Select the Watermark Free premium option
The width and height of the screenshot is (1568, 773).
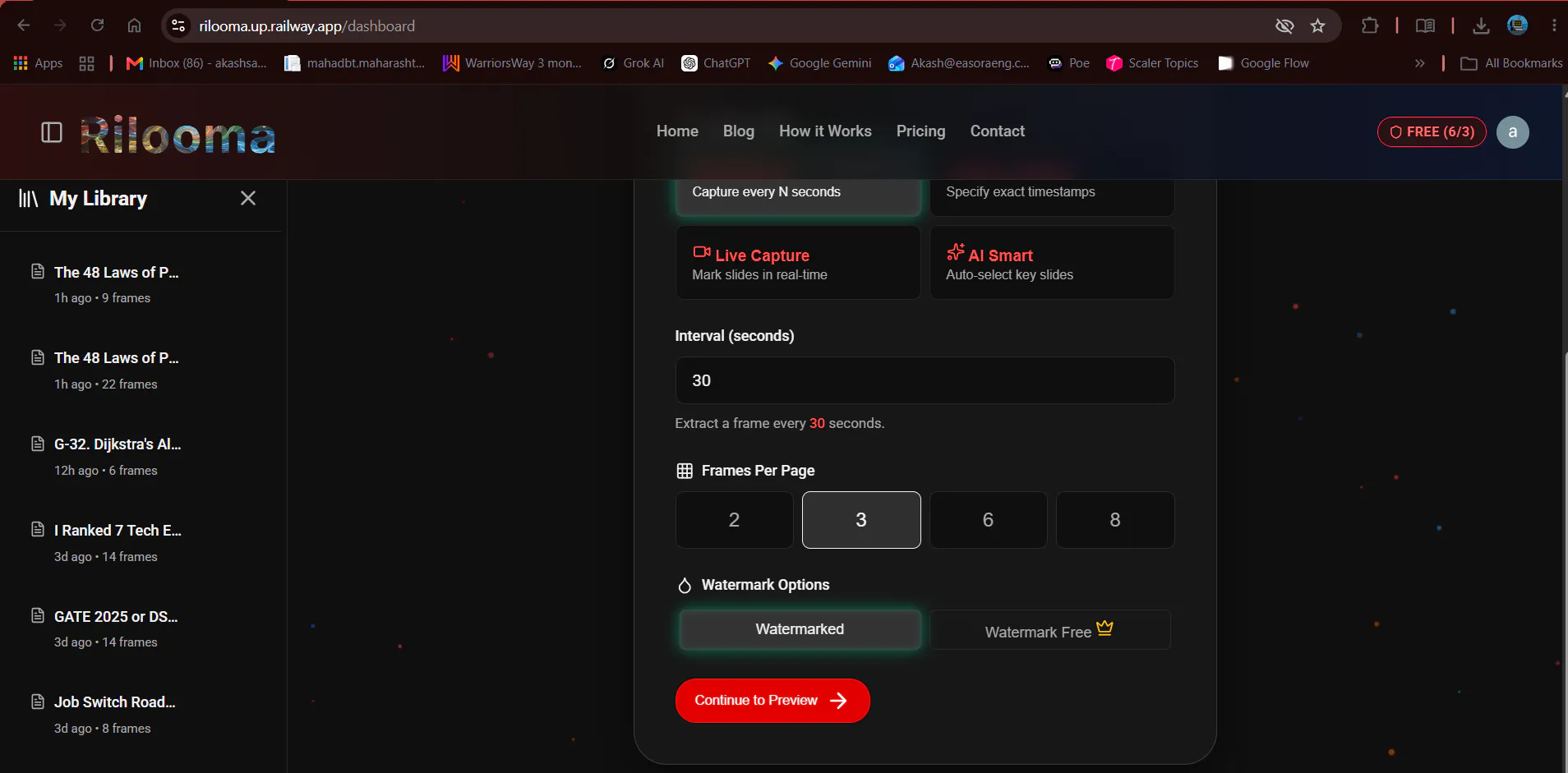click(x=1050, y=630)
